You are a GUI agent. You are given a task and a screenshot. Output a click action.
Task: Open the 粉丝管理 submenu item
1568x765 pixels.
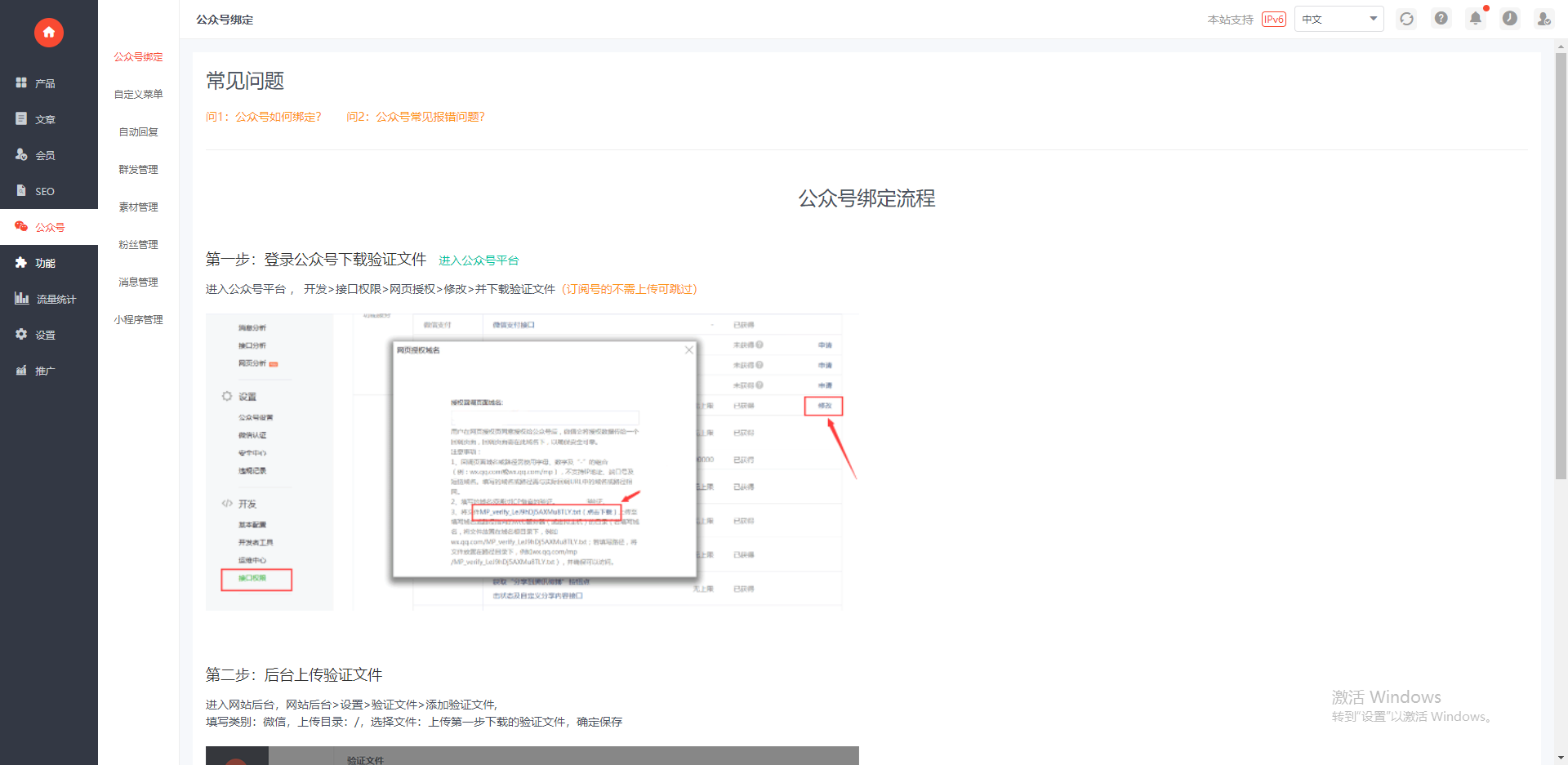138,245
